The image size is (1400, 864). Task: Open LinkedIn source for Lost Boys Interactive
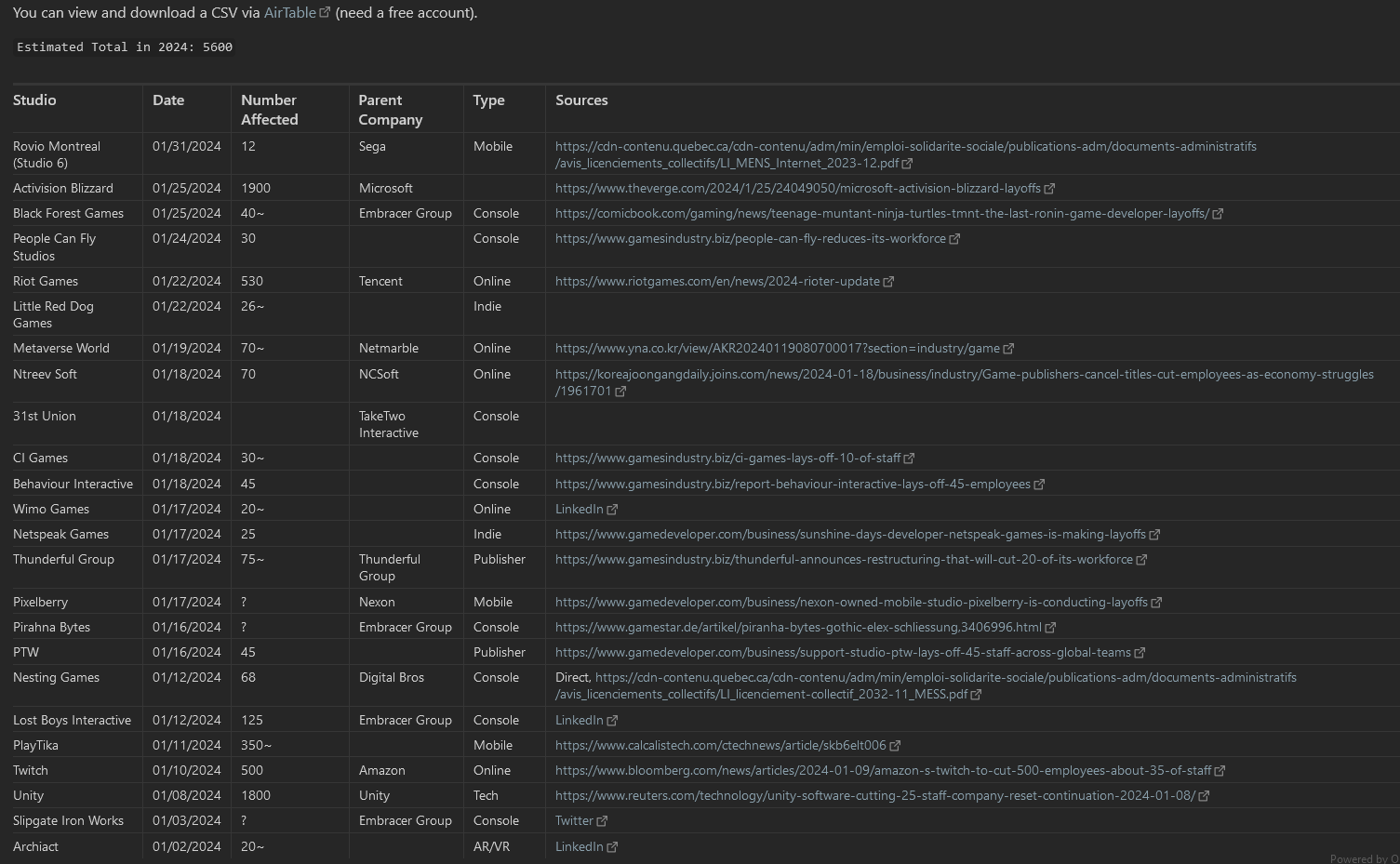pyautogui.click(x=579, y=720)
